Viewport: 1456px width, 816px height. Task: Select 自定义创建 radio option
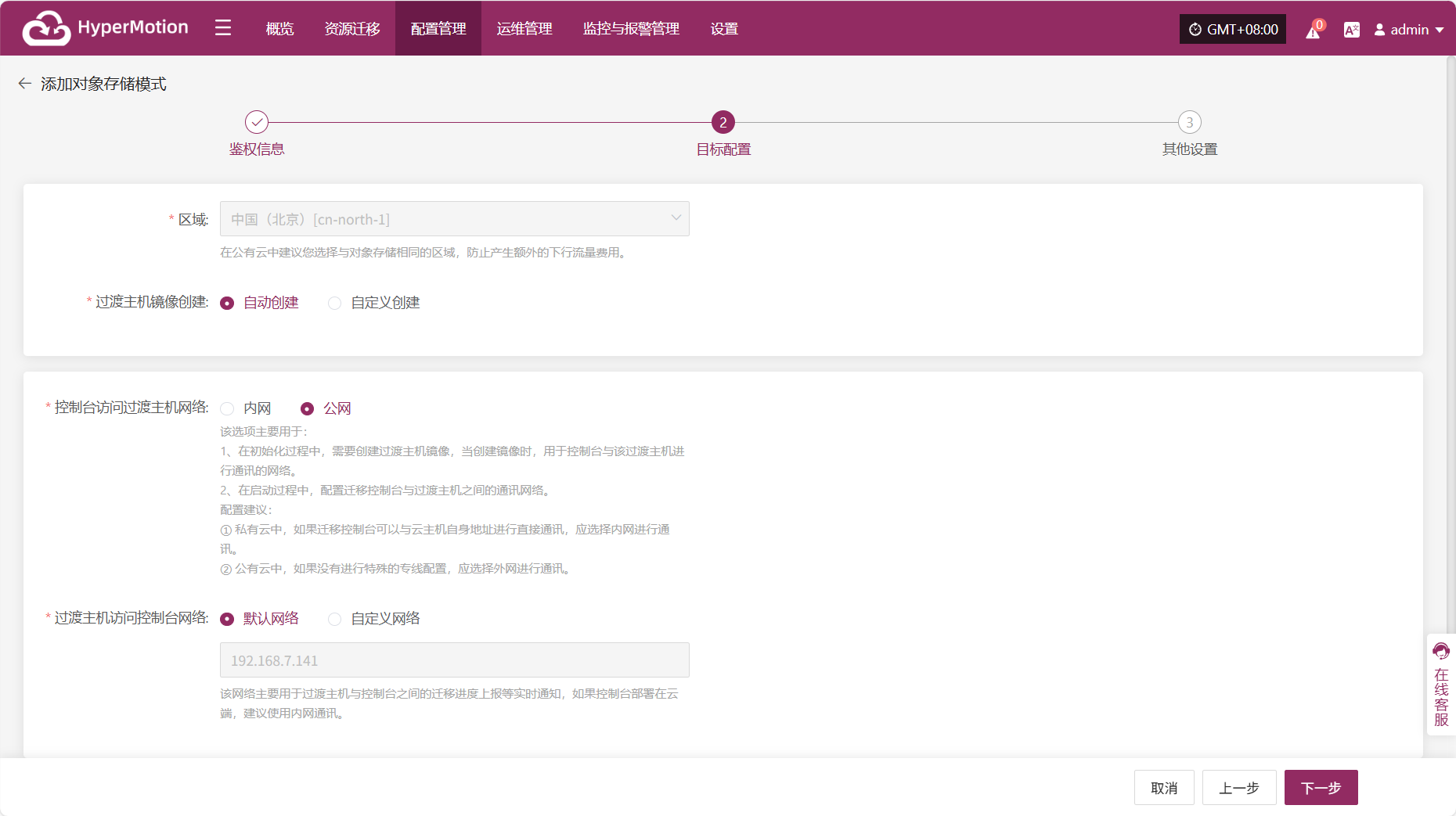(374, 303)
